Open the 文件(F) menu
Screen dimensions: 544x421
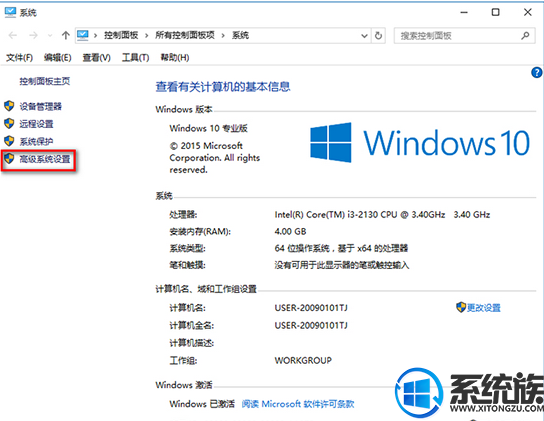[x=19, y=58]
